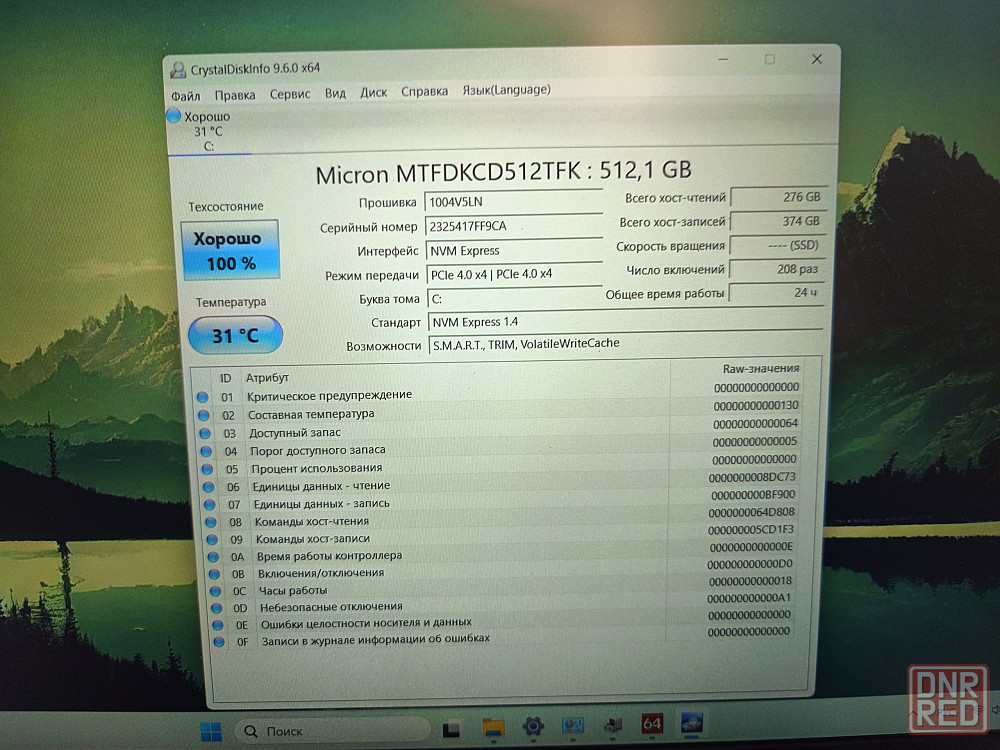This screenshot has height=750, width=1000.
Task: Open Task View from the taskbar
Action: [452, 728]
